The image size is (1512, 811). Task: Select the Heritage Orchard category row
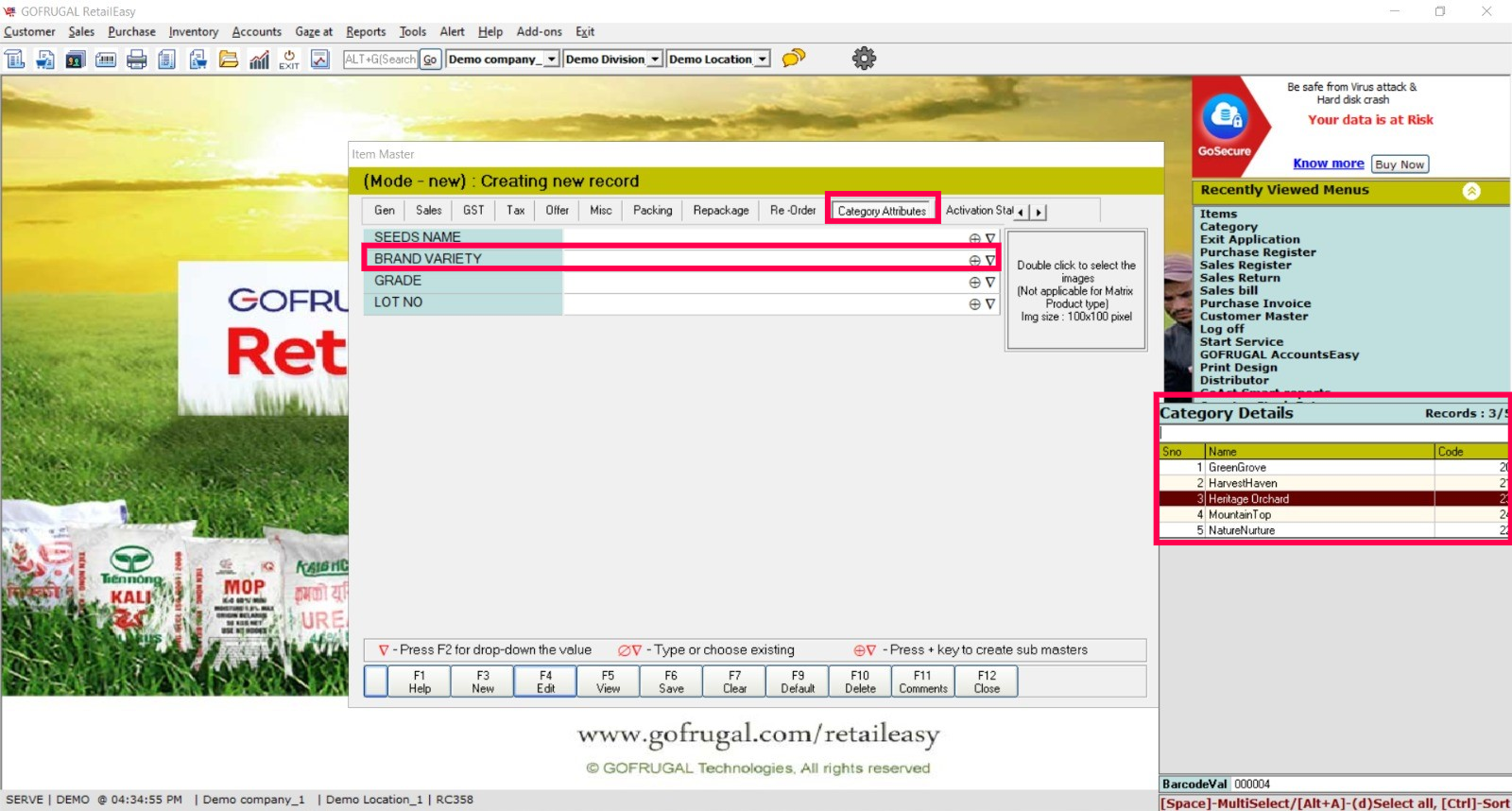[1333, 498]
